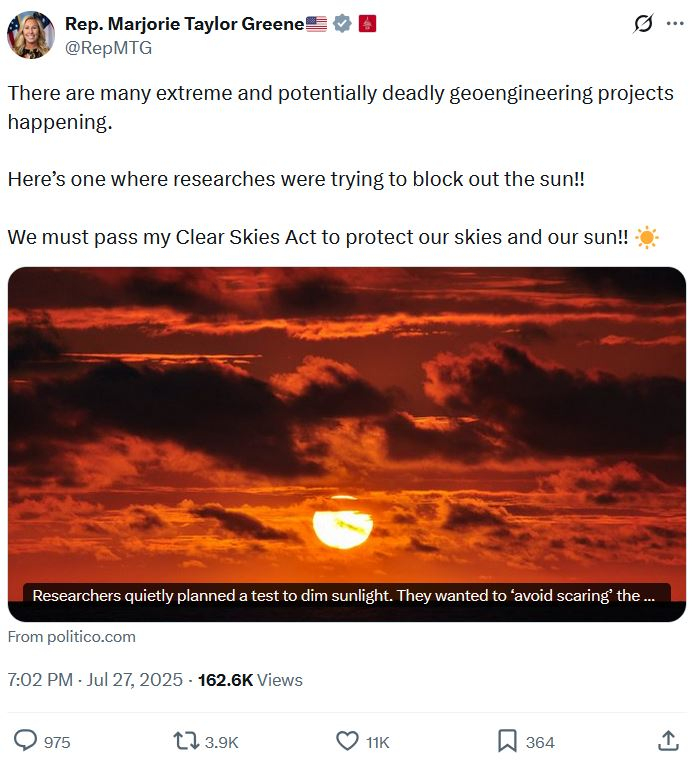The width and height of the screenshot is (696, 762).
Task: View the 162.6K Views analytics
Action: tap(250, 680)
